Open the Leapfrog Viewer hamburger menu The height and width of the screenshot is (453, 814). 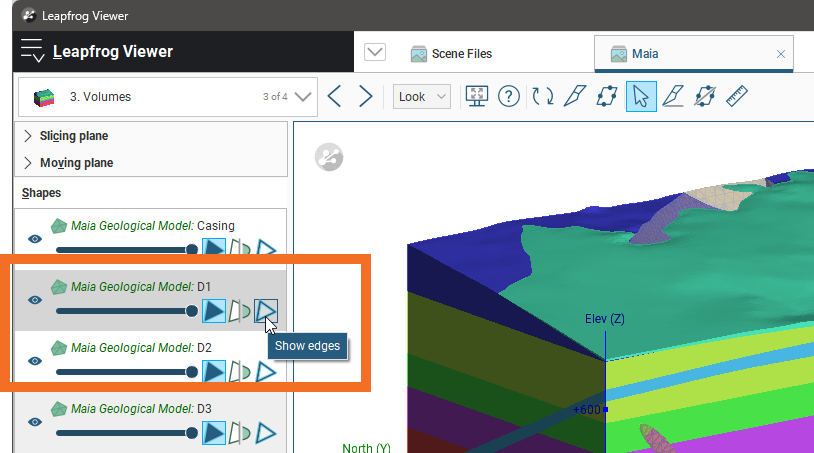(32, 51)
